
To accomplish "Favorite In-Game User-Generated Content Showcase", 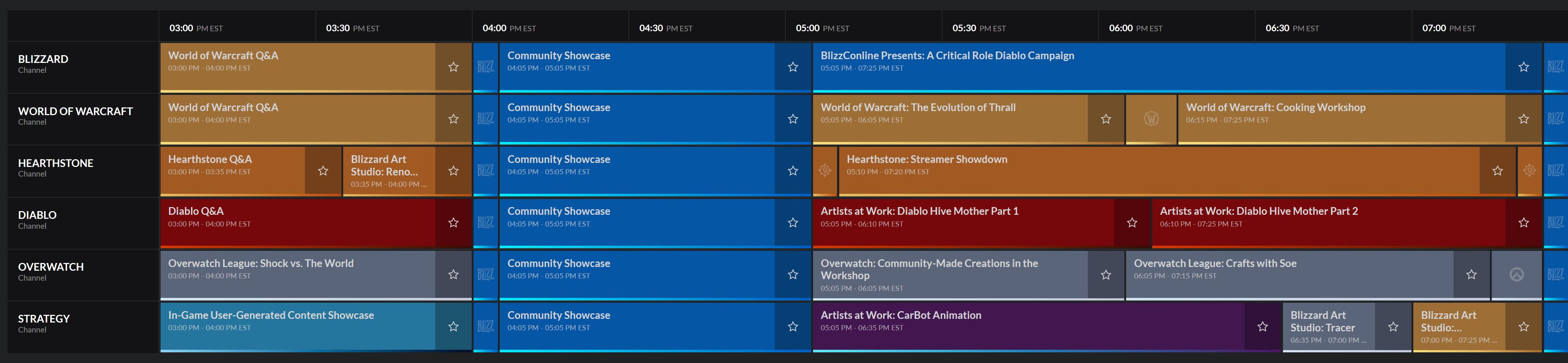I will (x=453, y=327).
